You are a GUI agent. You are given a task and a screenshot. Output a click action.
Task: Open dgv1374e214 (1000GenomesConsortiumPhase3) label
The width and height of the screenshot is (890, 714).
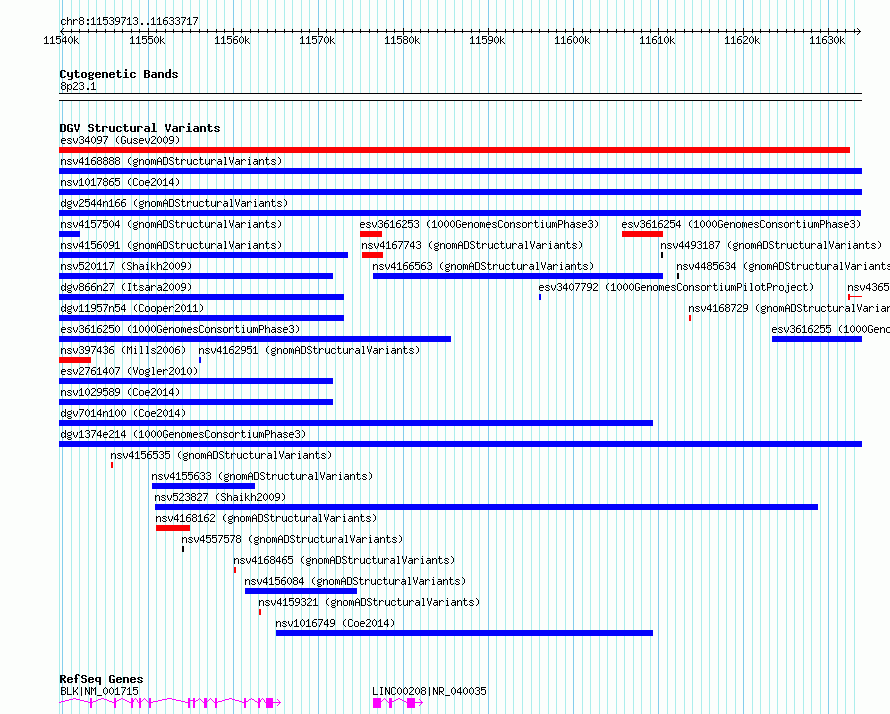click(x=183, y=434)
